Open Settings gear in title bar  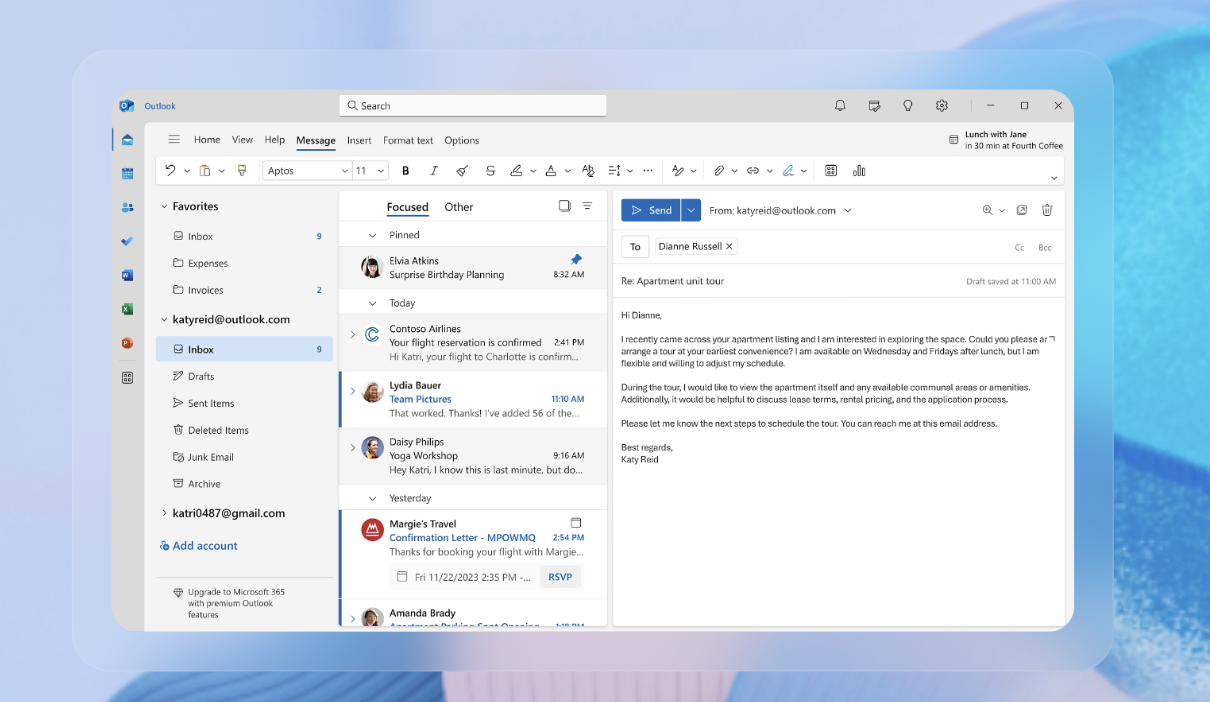click(x=941, y=106)
